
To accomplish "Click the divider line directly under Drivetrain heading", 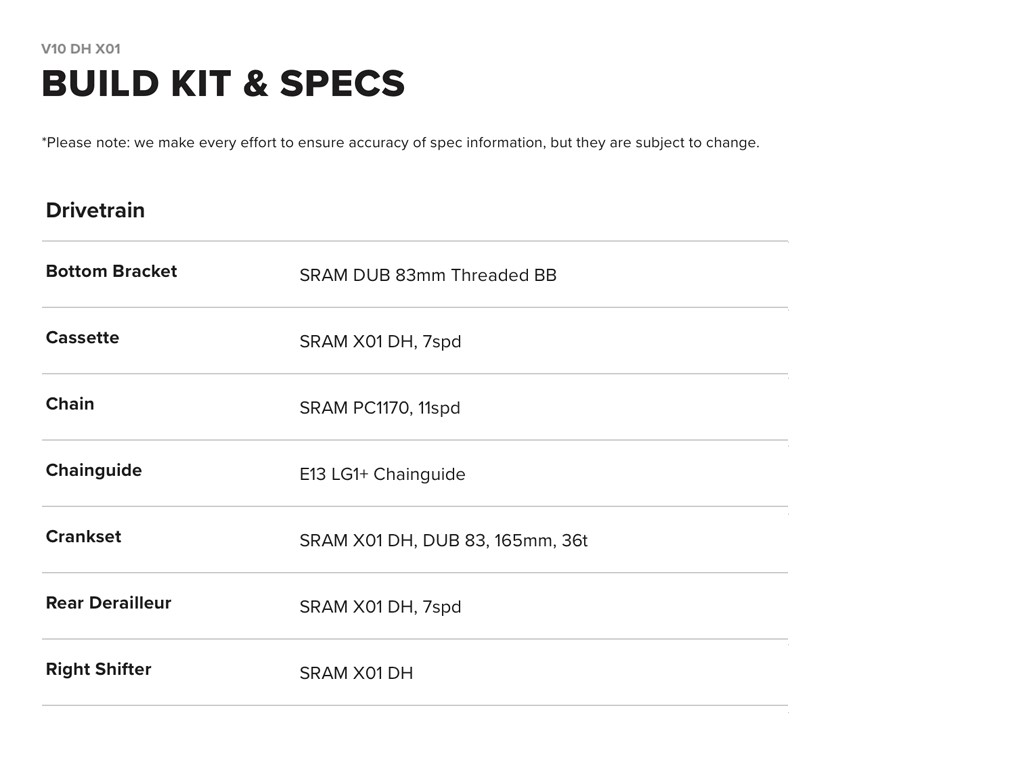I will point(415,241).
